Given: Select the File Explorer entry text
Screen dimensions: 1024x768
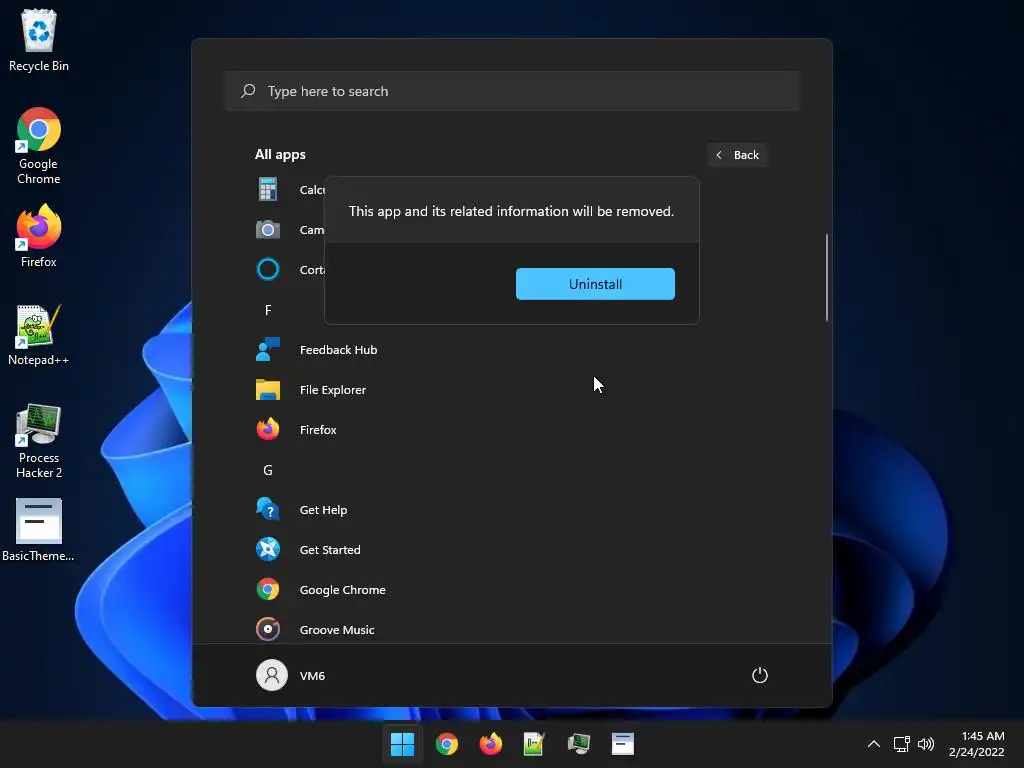Looking at the screenshot, I should [x=332, y=390].
